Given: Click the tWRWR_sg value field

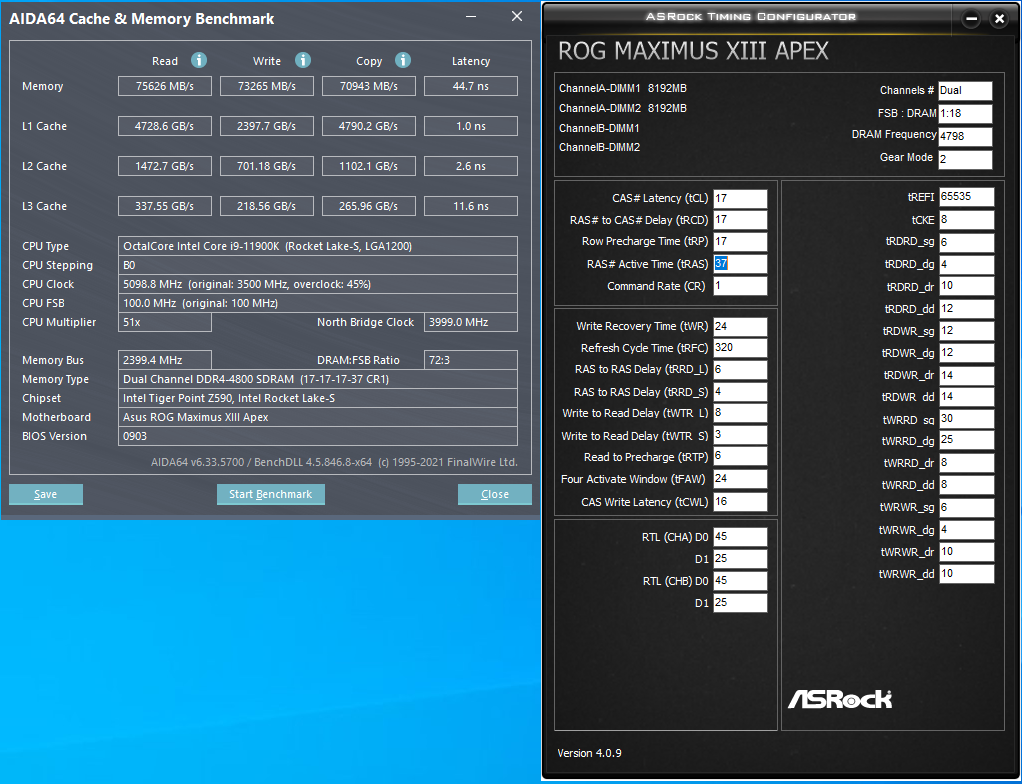Looking at the screenshot, I should click(966, 507).
